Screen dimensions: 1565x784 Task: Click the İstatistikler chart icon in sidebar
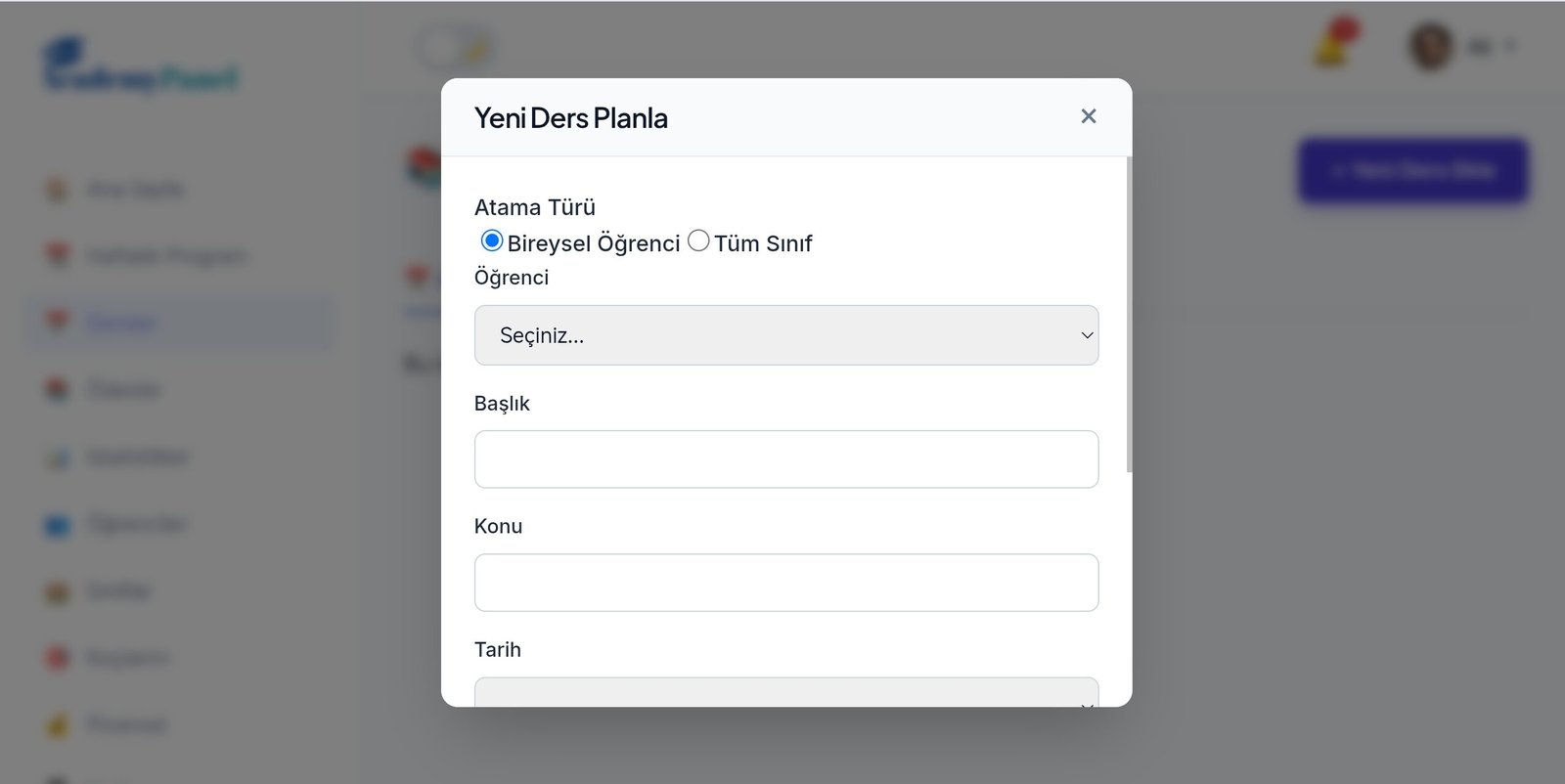click(x=58, y=457)
